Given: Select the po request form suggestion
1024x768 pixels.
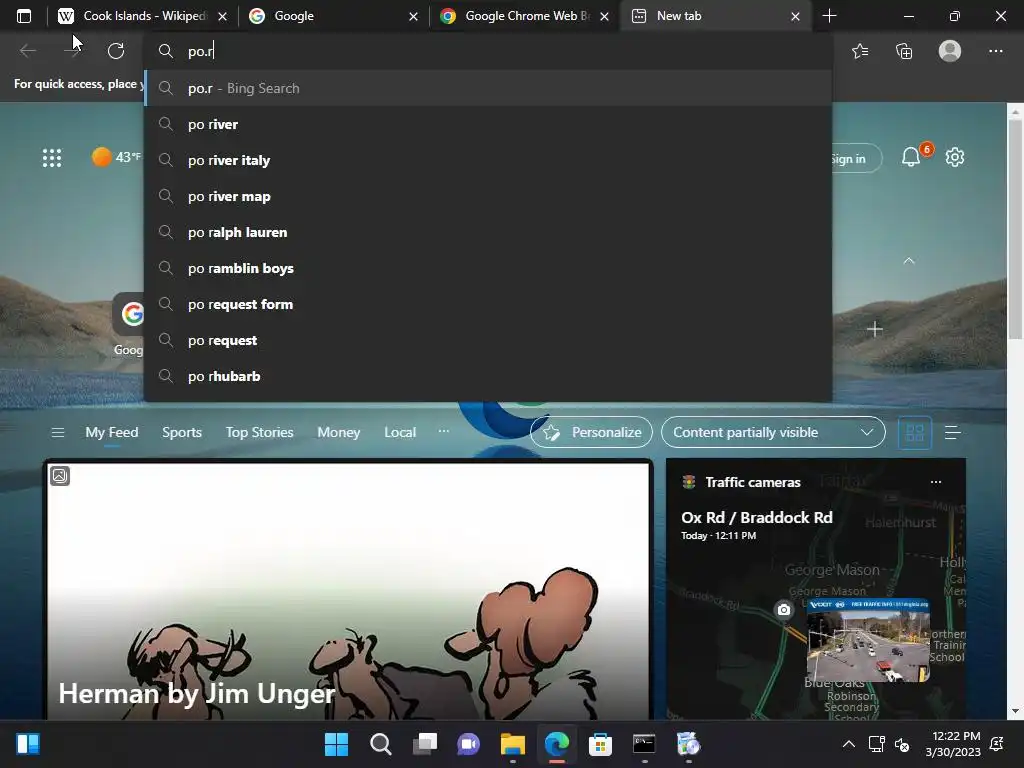Looking at the screenshot, I should point(488,304).
